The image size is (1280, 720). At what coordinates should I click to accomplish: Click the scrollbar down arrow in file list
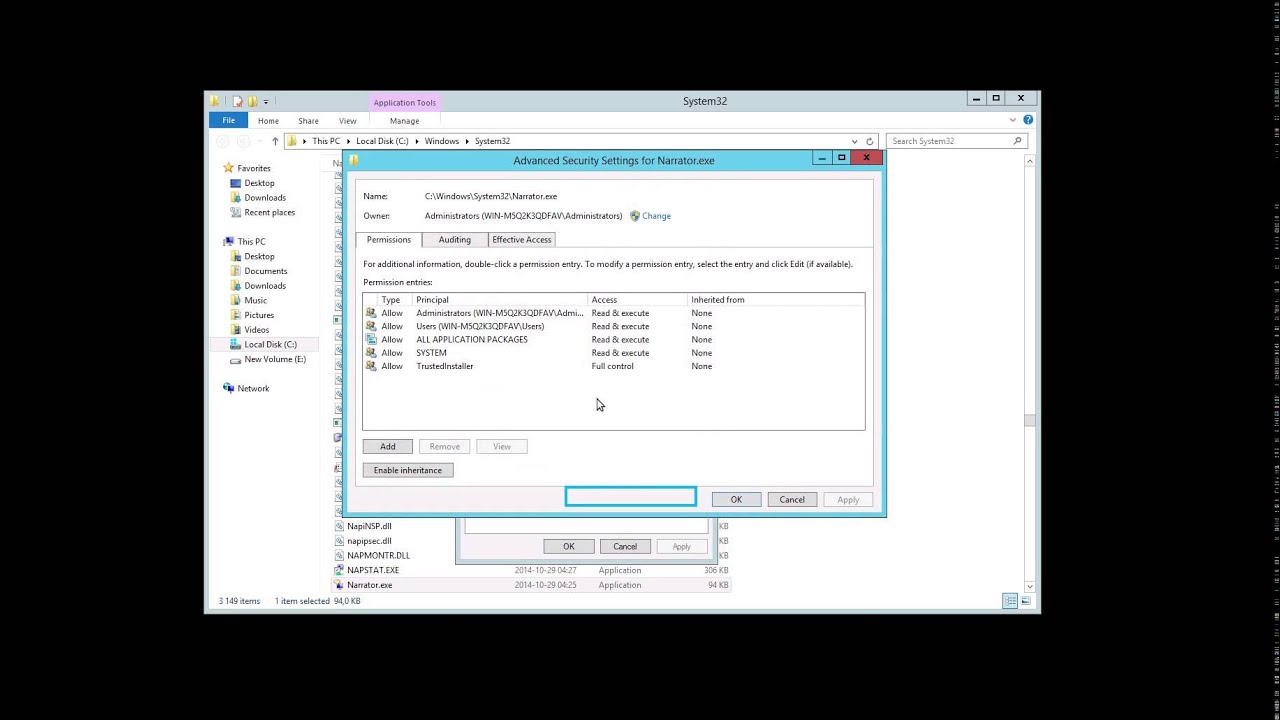click(1030, 586)
